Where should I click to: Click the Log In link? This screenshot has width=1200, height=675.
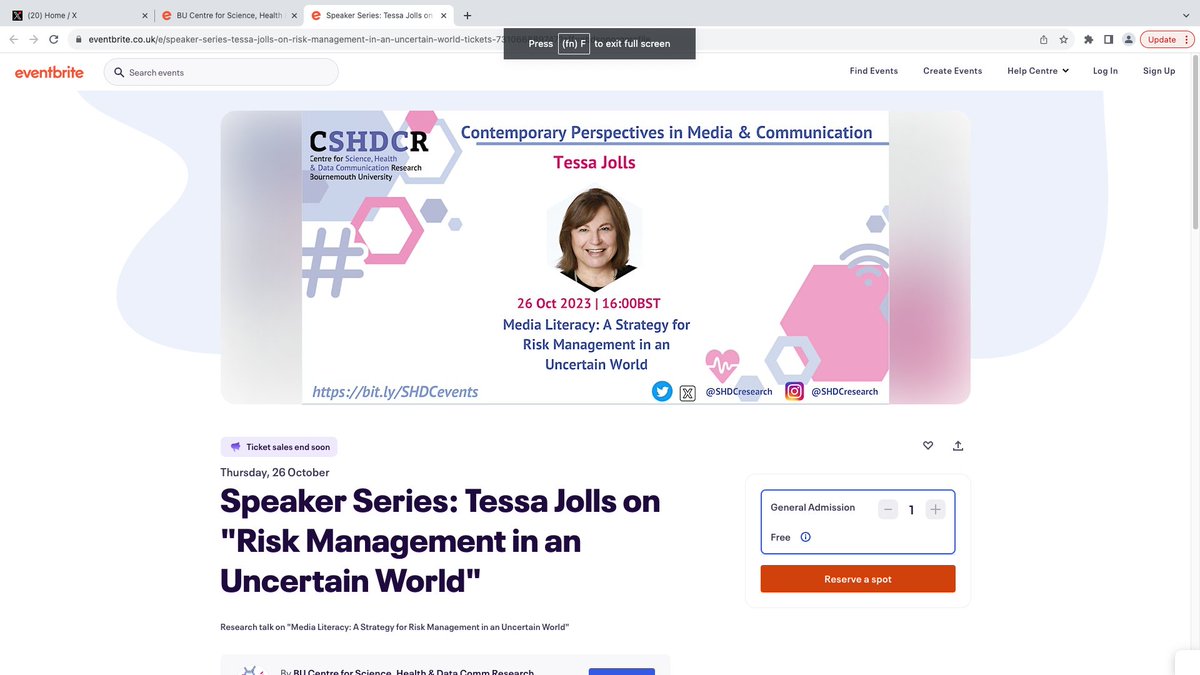tap(1105, 71)
